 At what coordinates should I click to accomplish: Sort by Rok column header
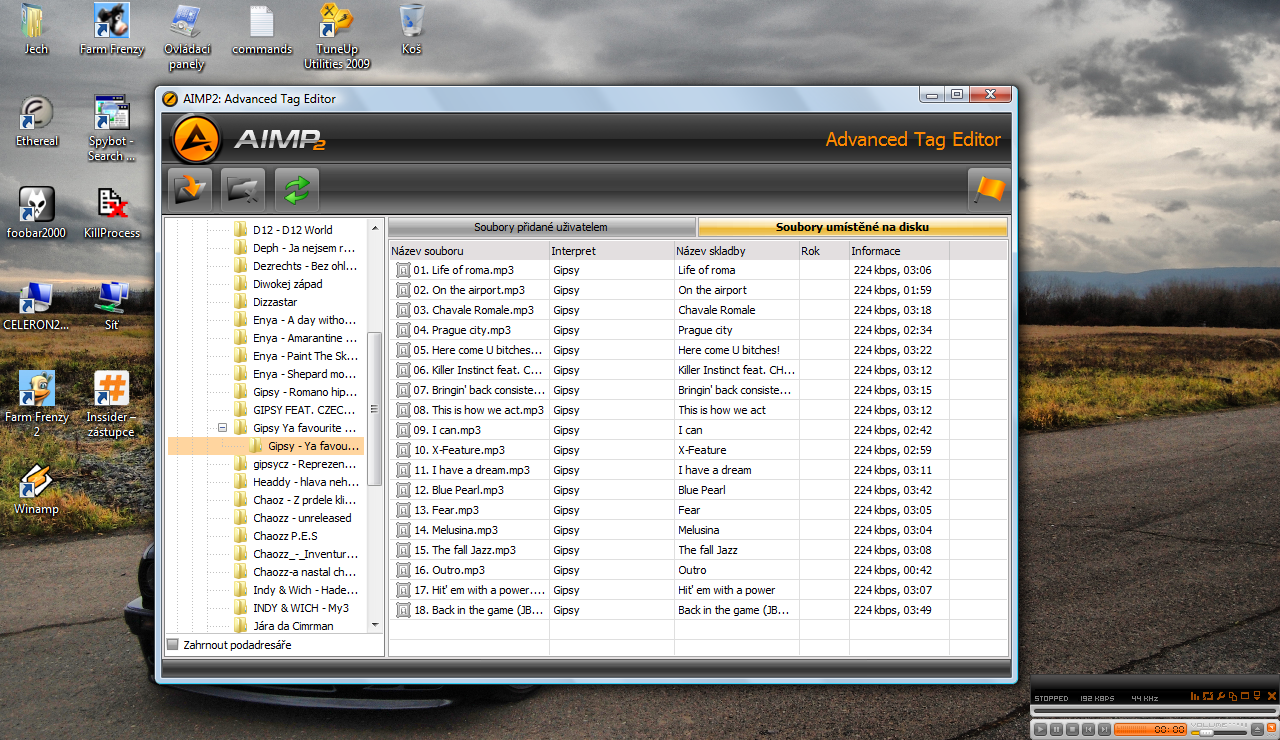tap(824, 251)
